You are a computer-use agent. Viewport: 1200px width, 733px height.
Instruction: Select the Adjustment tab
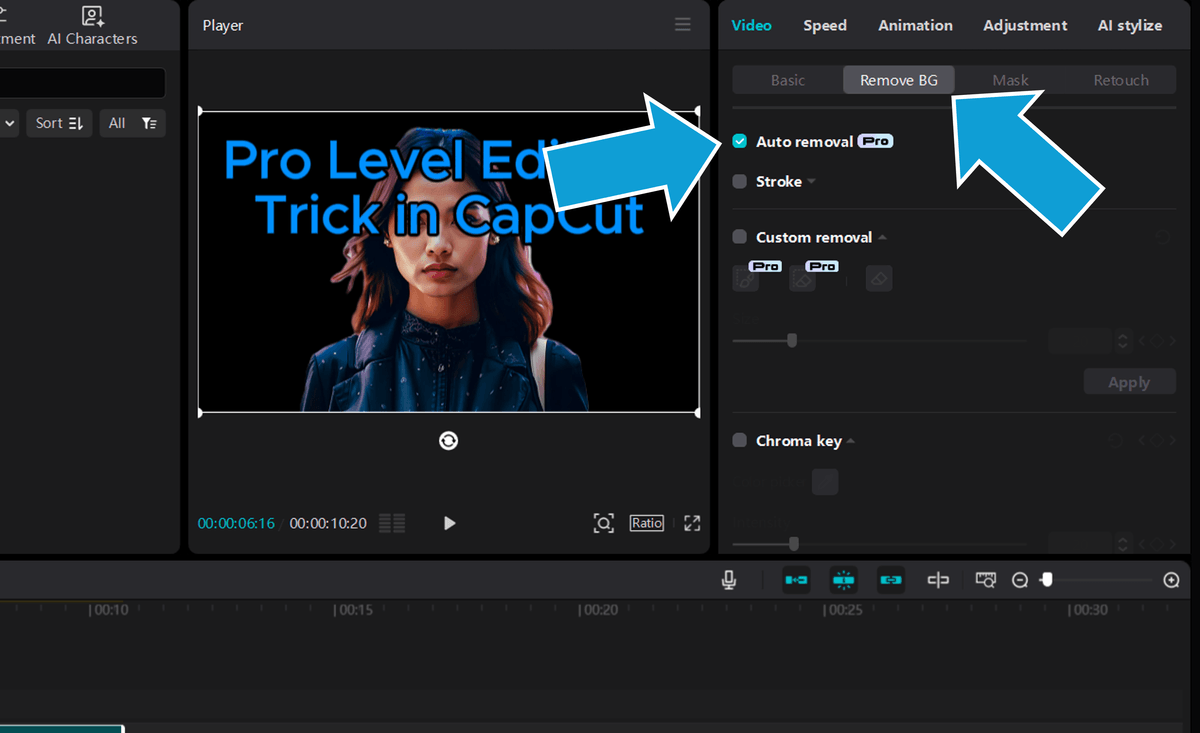[x=1025, y=26]
